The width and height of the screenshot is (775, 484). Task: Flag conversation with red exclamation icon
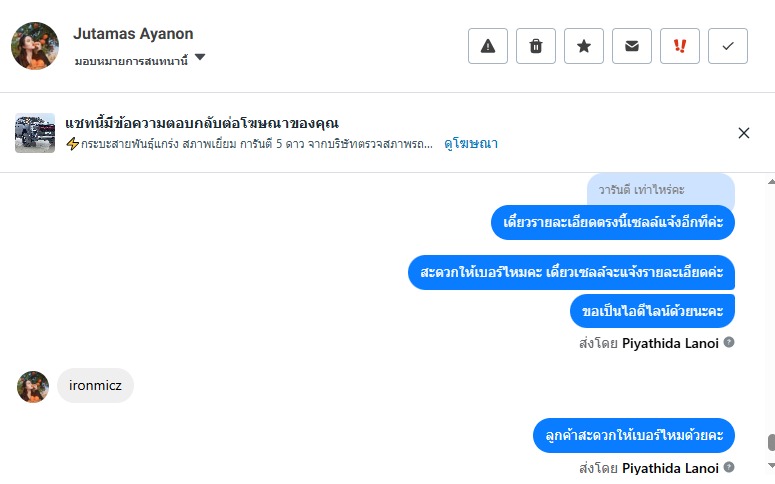[x=680, y=46]
